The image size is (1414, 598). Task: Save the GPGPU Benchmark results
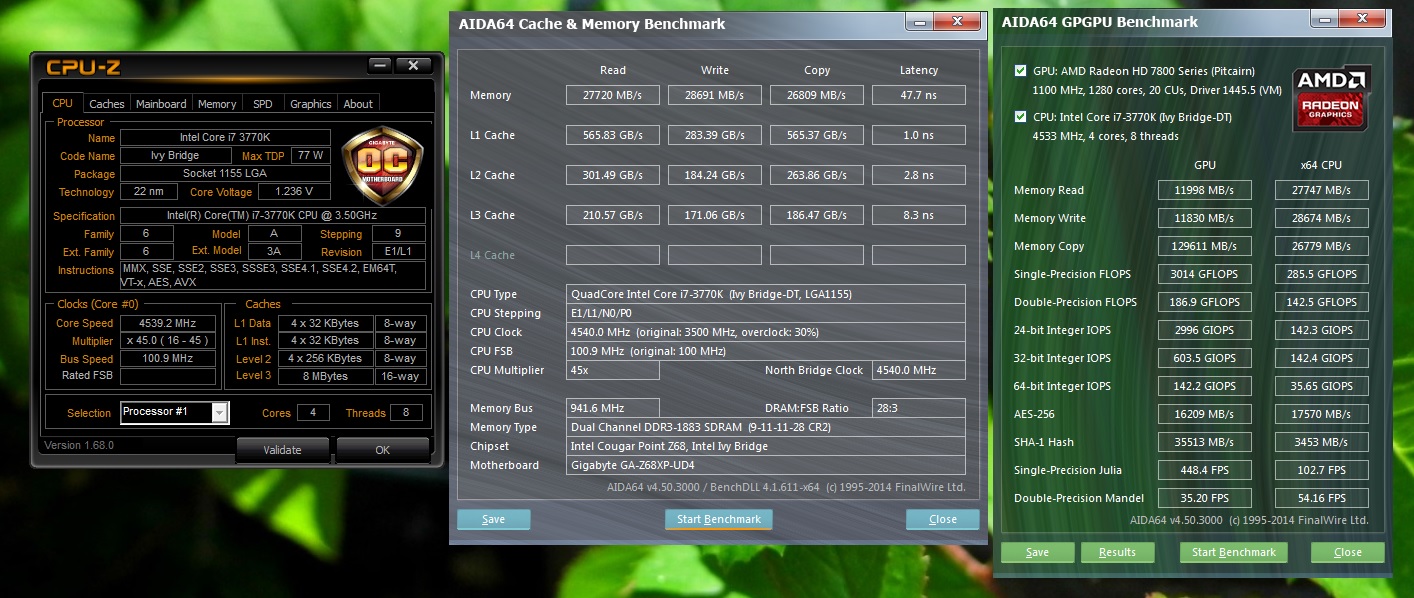[1037, 552]
